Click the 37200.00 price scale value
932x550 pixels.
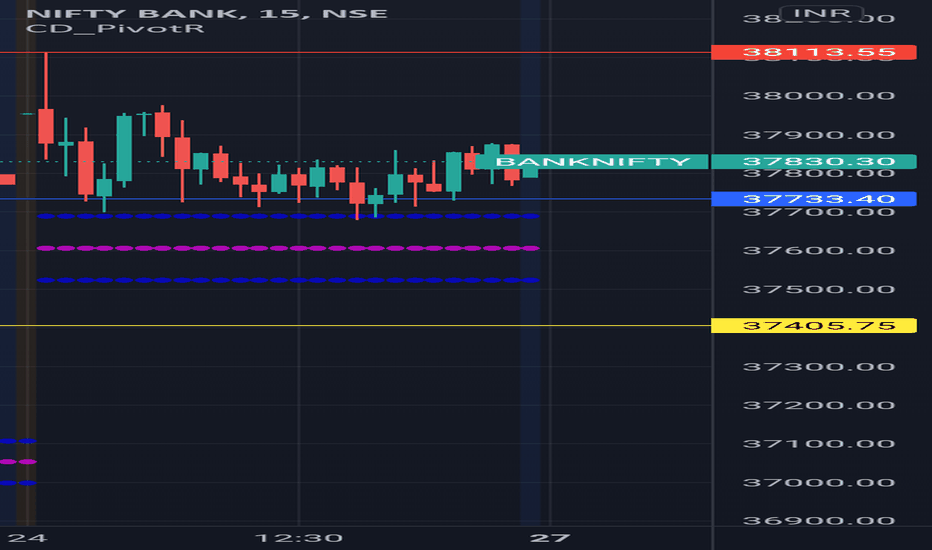(x=819, y=406)
